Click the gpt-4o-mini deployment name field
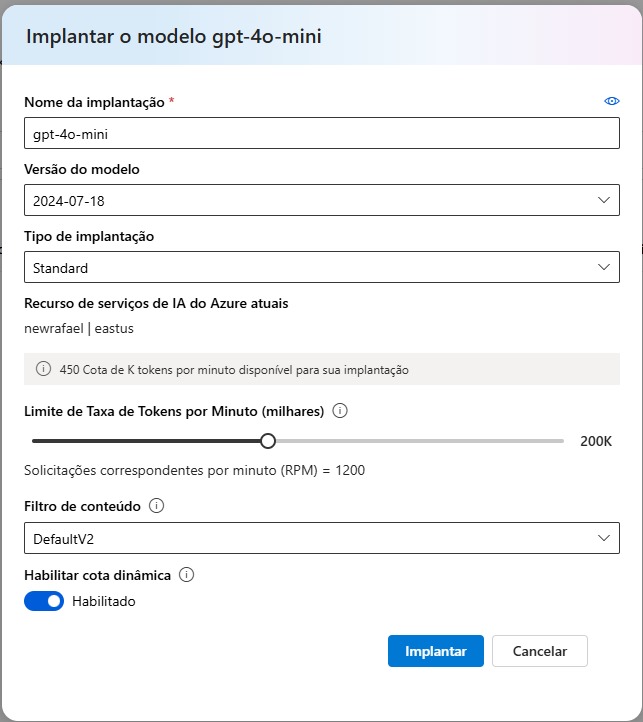Screen dimensions: 643x722 coord(320,134)
